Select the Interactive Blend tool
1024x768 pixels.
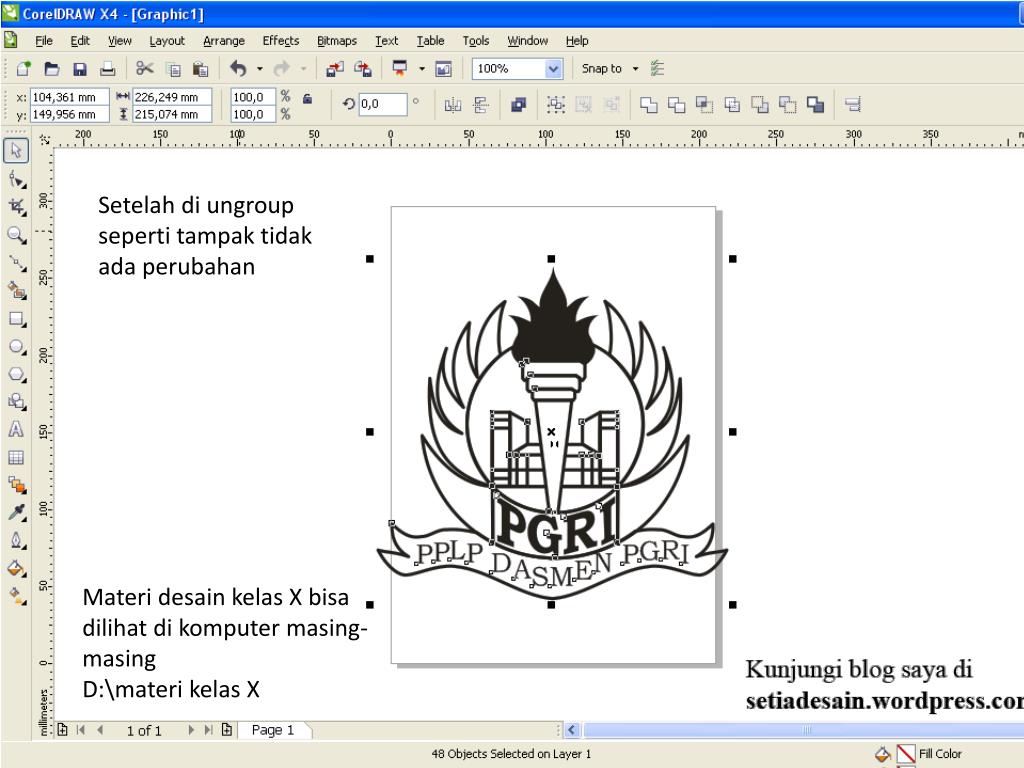(x=16, y=485)
